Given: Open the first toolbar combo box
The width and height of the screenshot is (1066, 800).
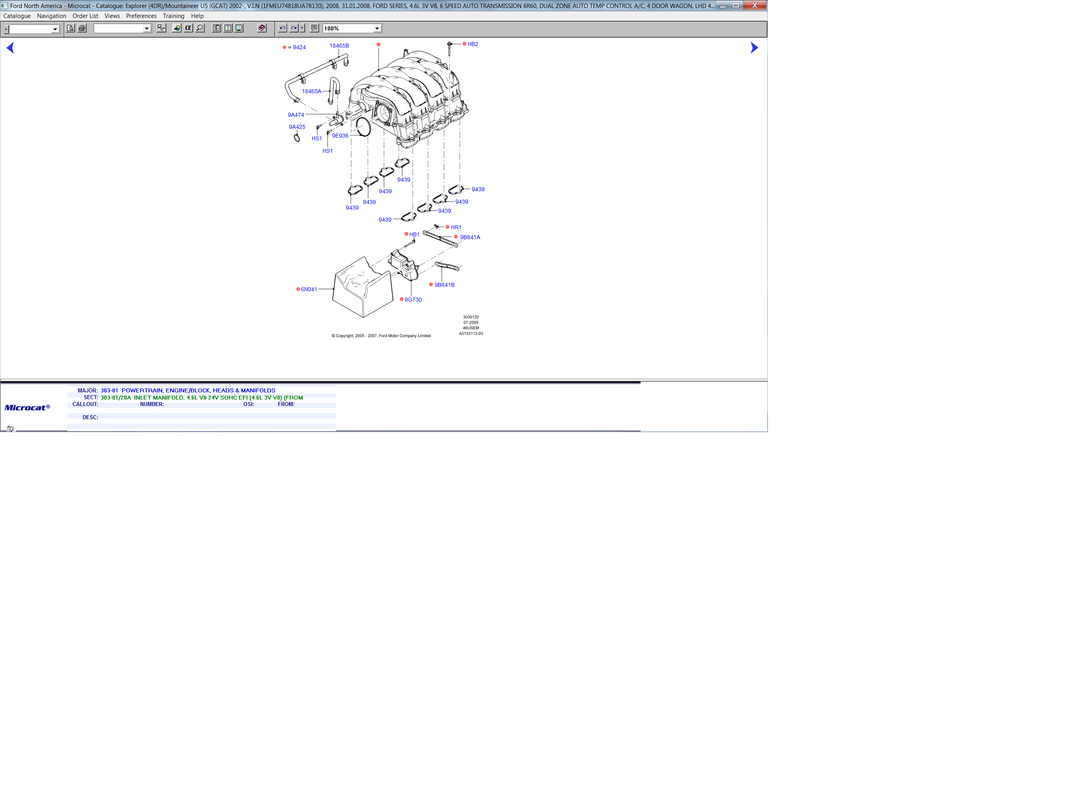Looking at the screenshot, I should 55,29.
